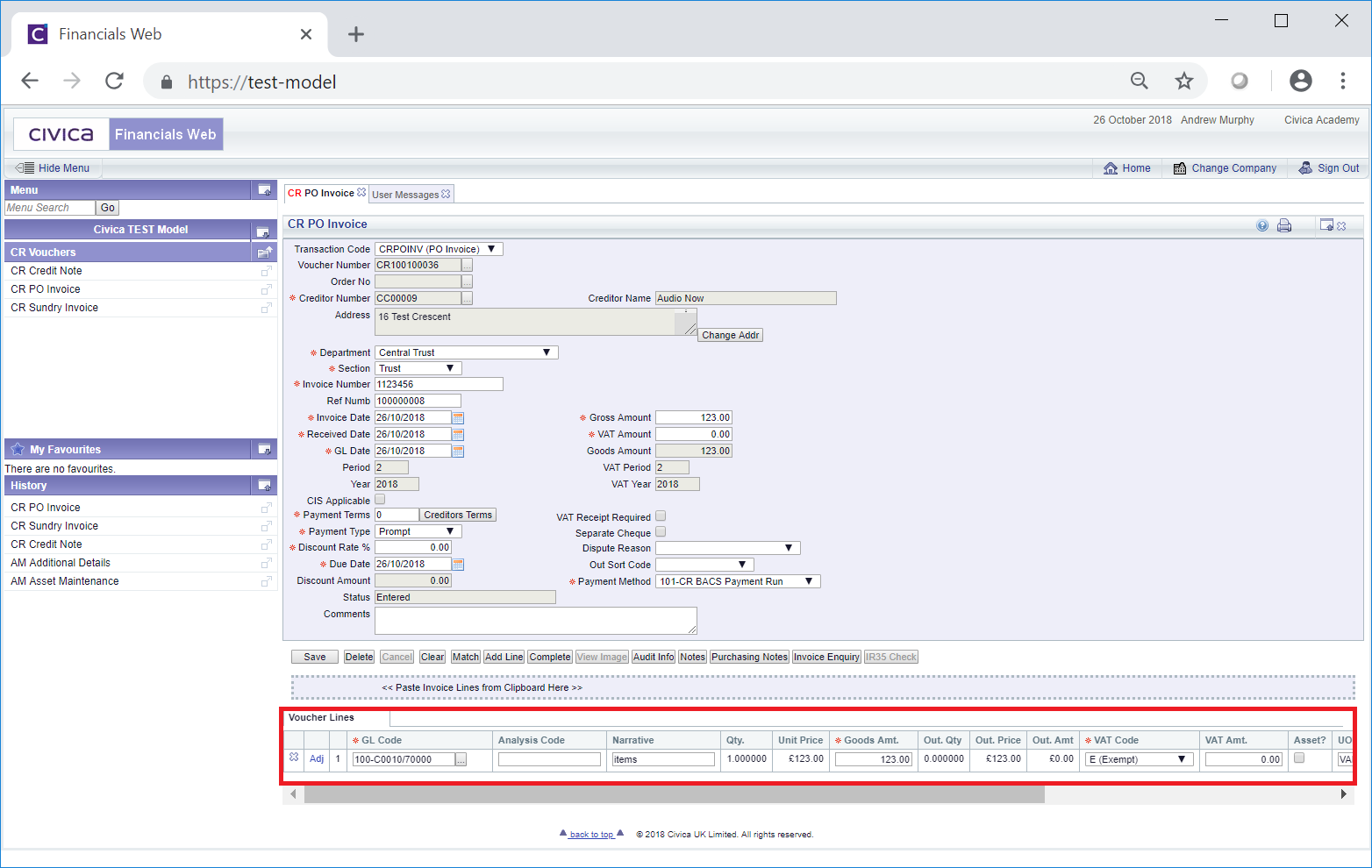Open Transaction Code dropdown
The width and height of the screenshot is (1372, 868).
(x=439, y=249)
